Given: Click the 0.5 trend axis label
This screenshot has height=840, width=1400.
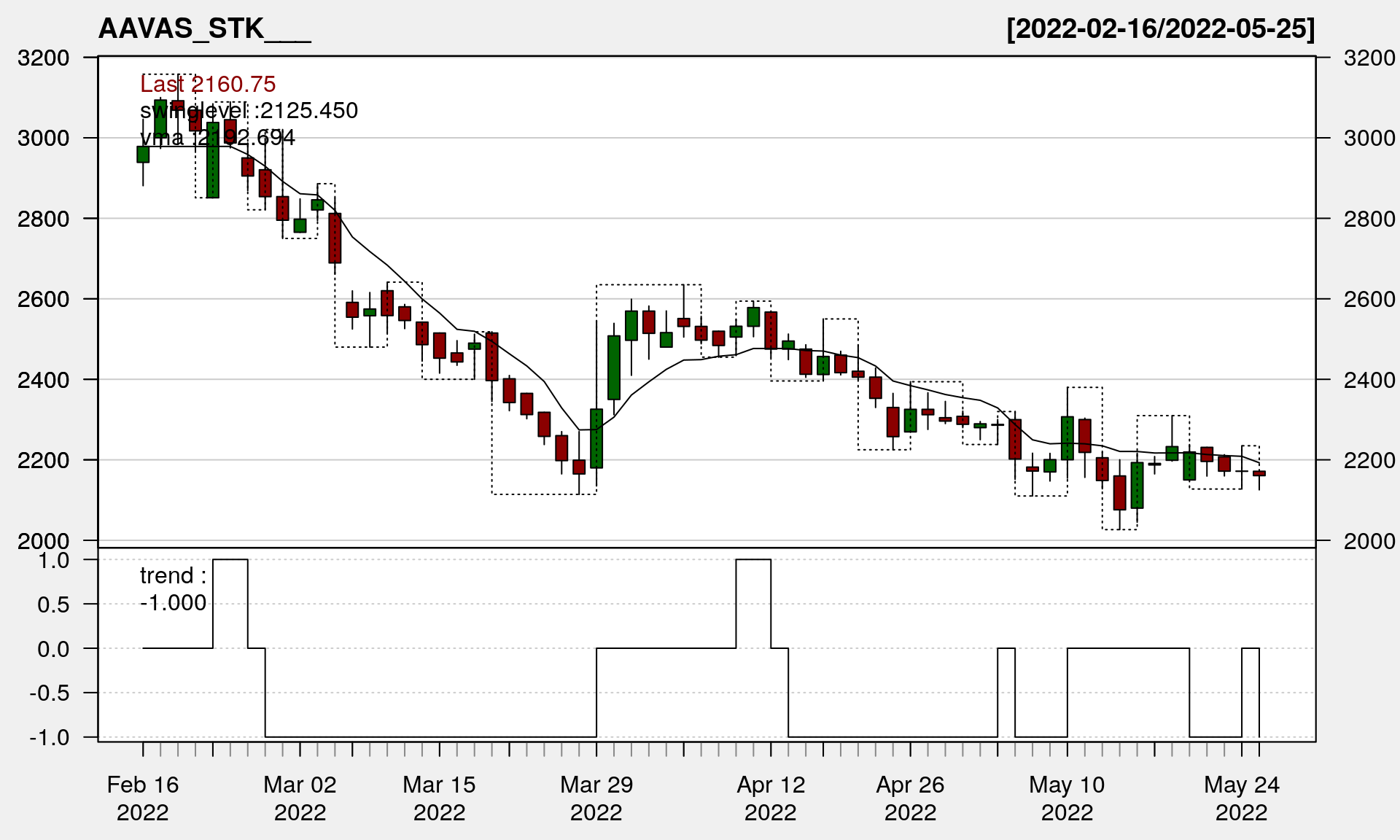Looking at the screenshot, I should [x=53, y=604].
